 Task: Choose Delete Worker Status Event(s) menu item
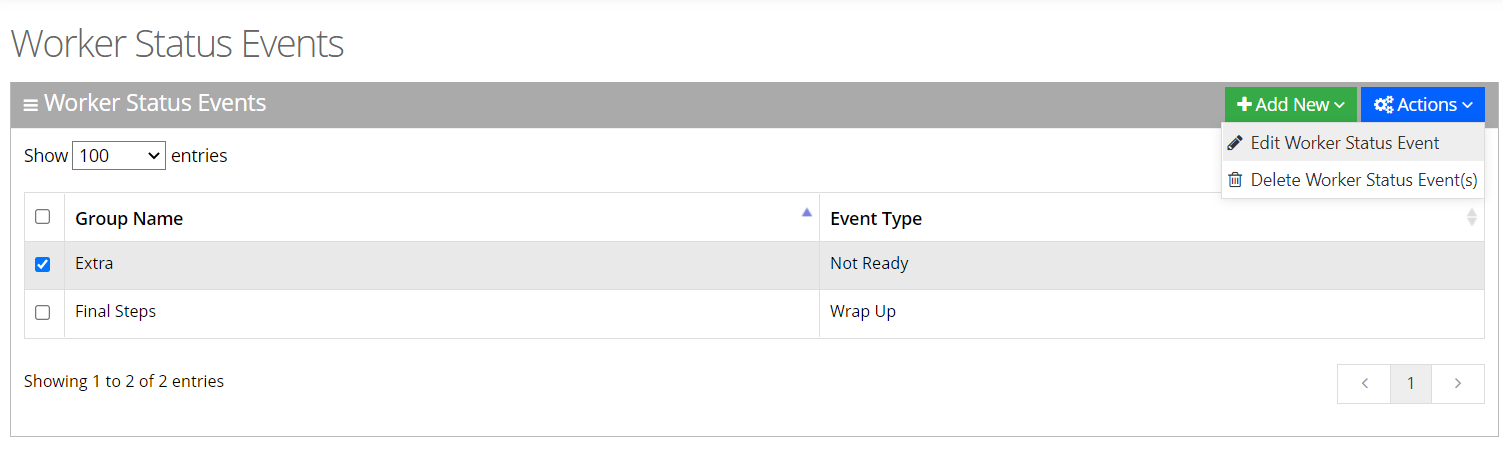point(1363,180)
